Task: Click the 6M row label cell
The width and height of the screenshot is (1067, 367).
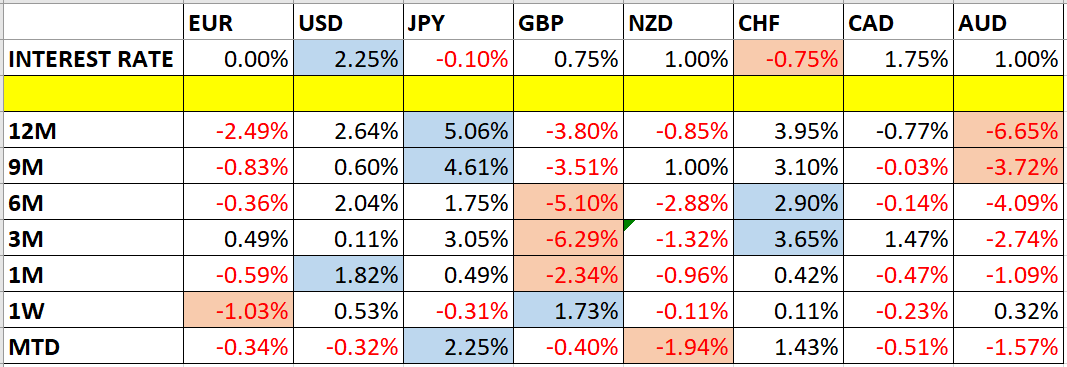Action: coord(93,202)
